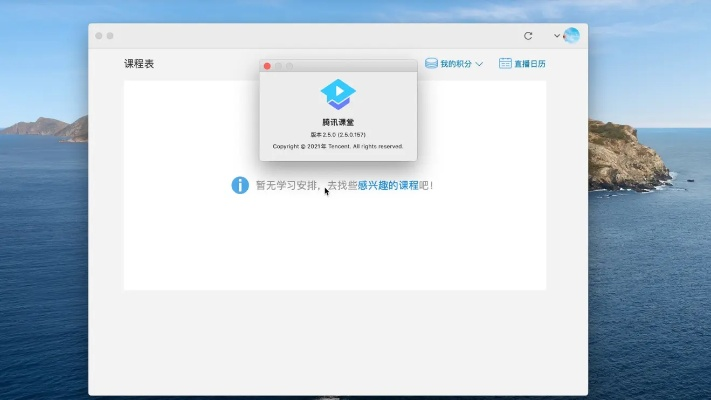Click the 暂无学习安排 message text
This screenshot has width=711, height=400.
point(288,185)
